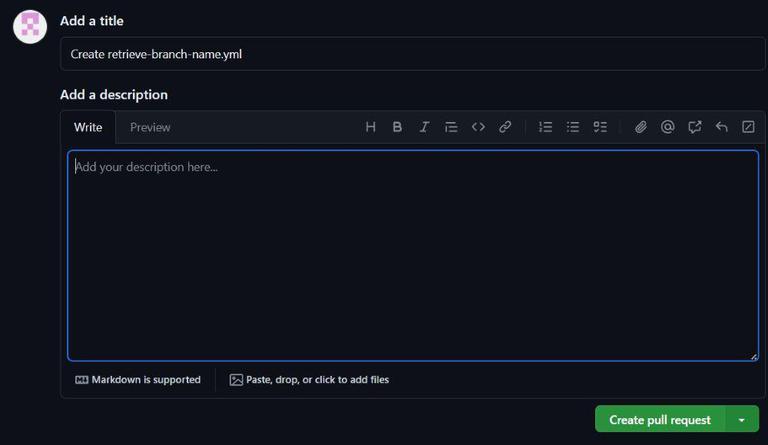Insert a numbered list

coord(546,127)
